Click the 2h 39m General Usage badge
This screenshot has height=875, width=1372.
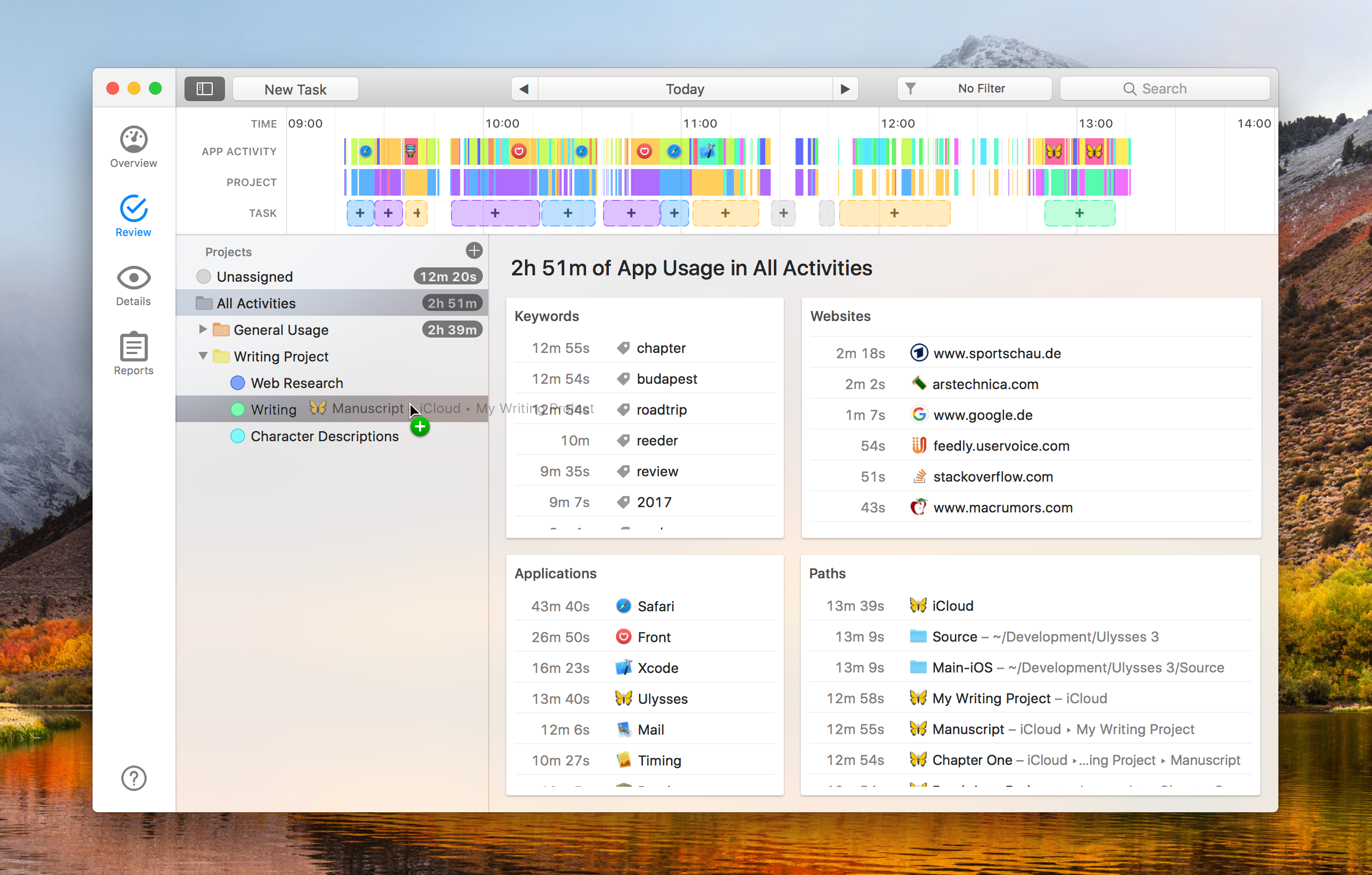tap(452, 329)
